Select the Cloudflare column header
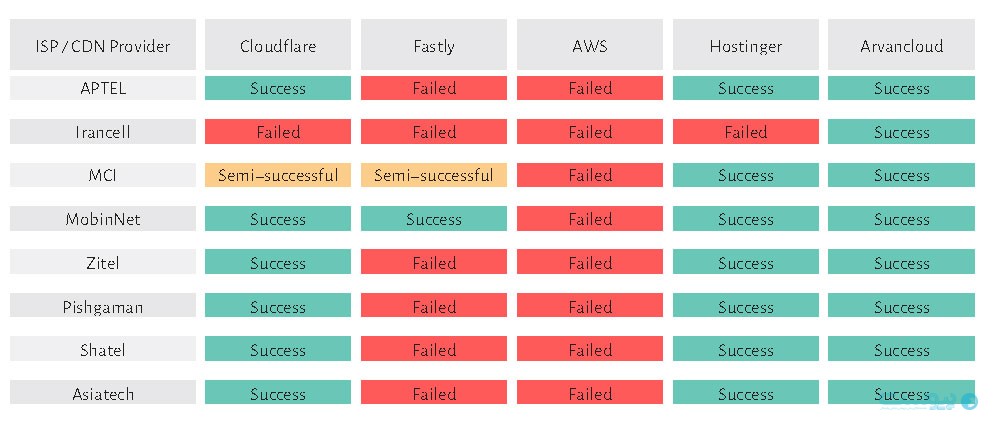 (x=278, y=45)
